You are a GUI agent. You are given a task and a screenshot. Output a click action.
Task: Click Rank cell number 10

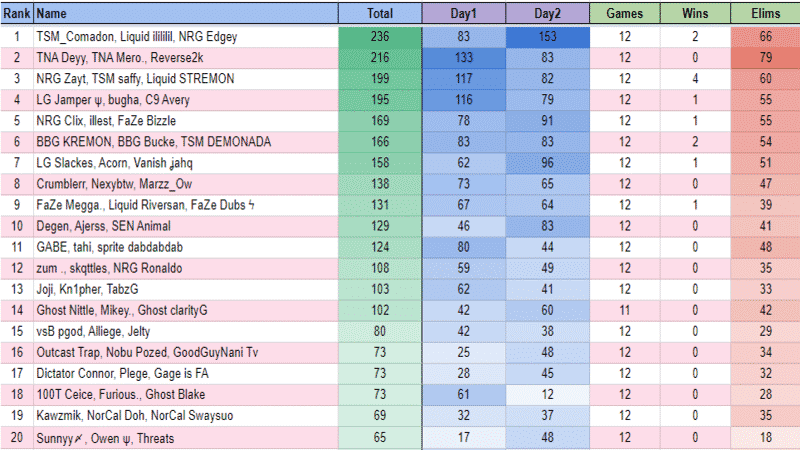coord(17,226)
